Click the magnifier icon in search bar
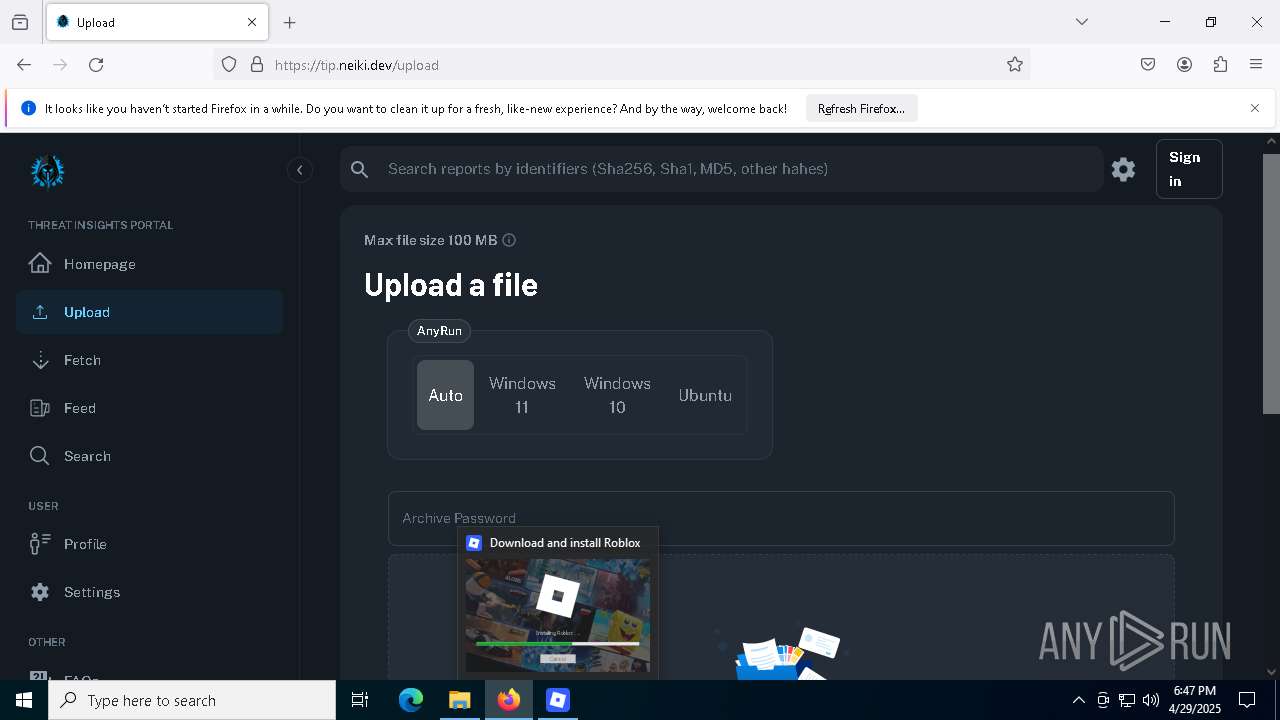 point(360,169)
